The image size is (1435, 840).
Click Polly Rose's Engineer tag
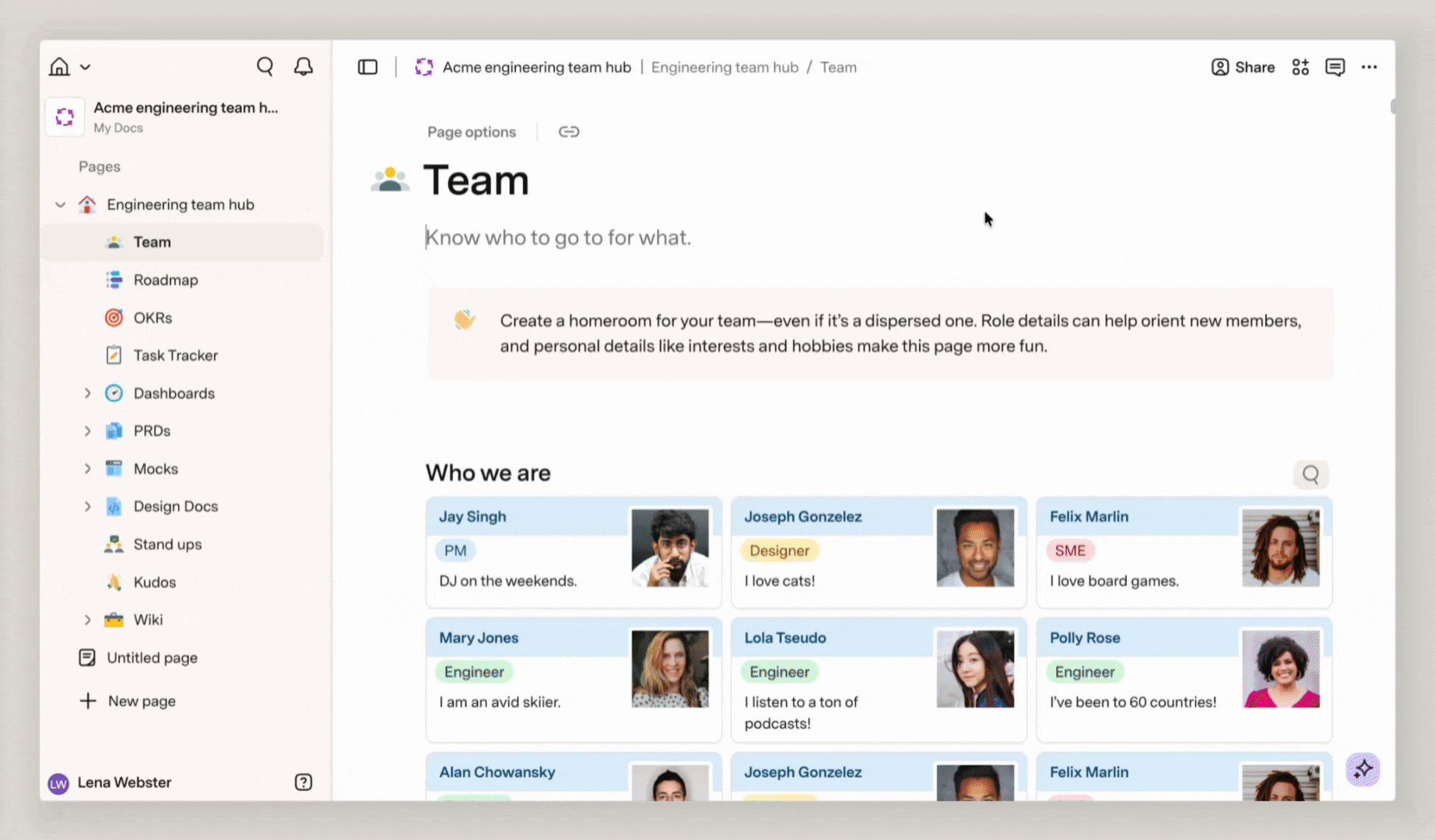(x=1085, y=672)
